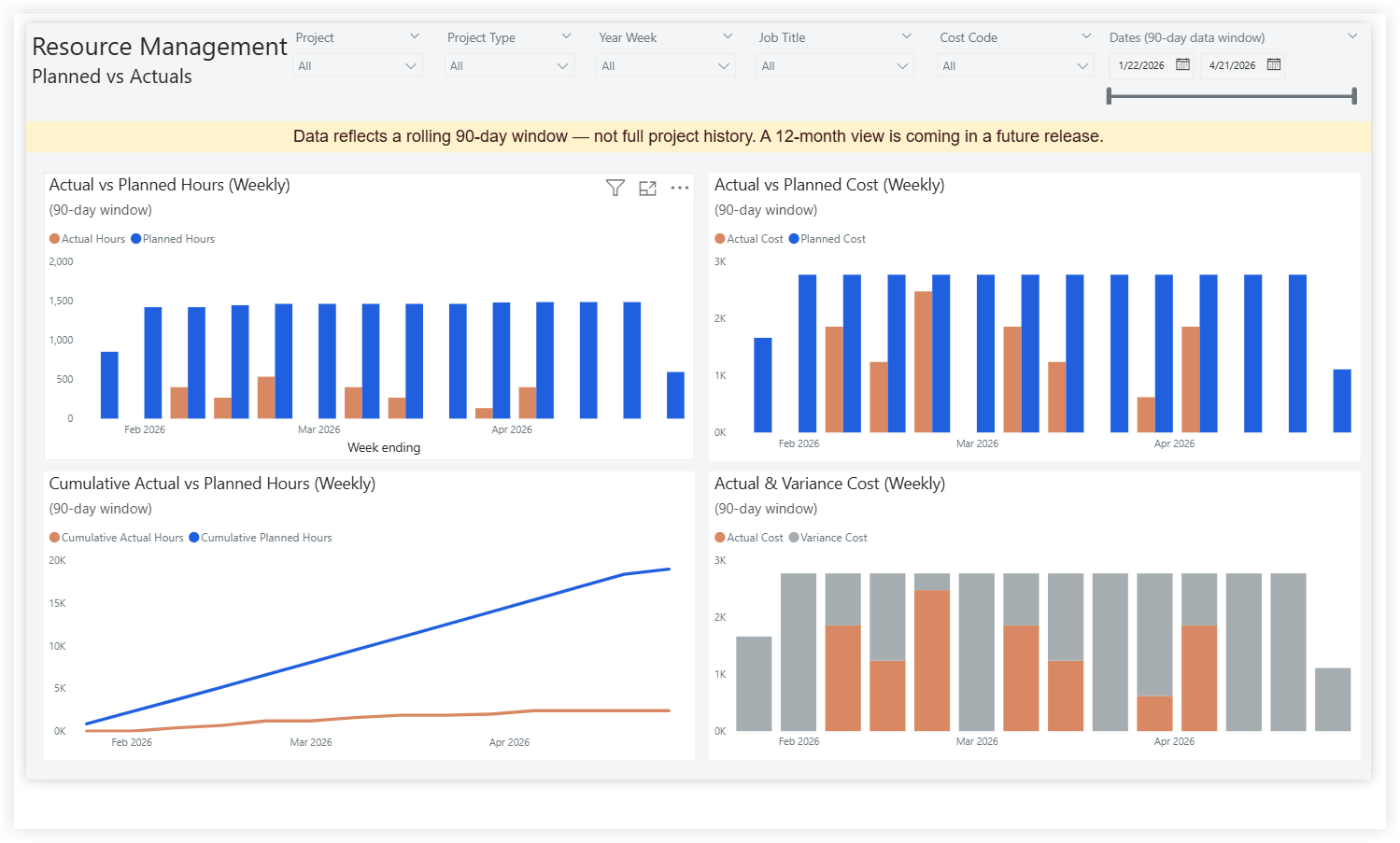
Task: Click the Actual Hours legend marker
Action: 53,238
